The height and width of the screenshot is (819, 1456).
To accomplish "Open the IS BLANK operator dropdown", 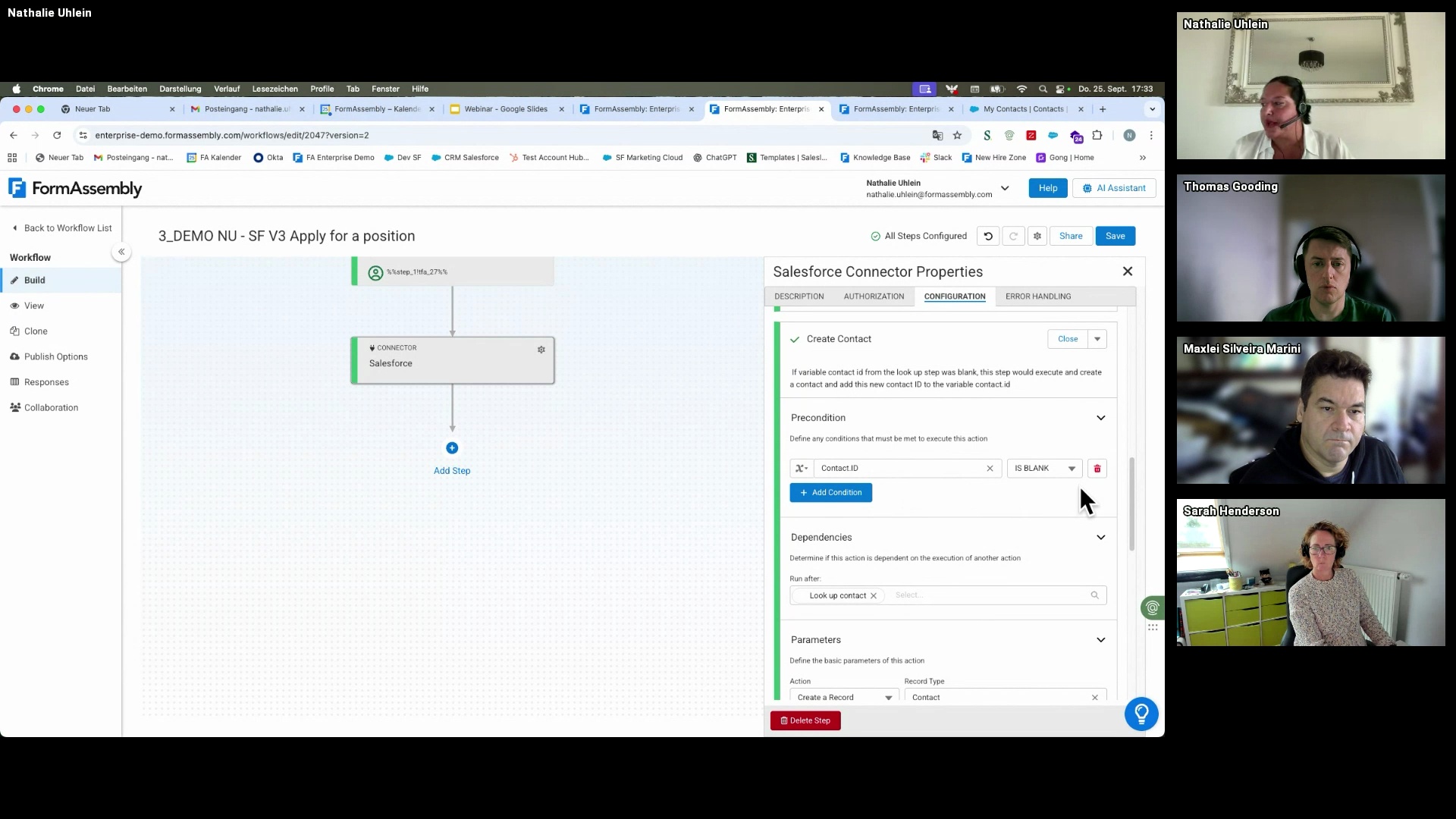I will point(1044,469).
